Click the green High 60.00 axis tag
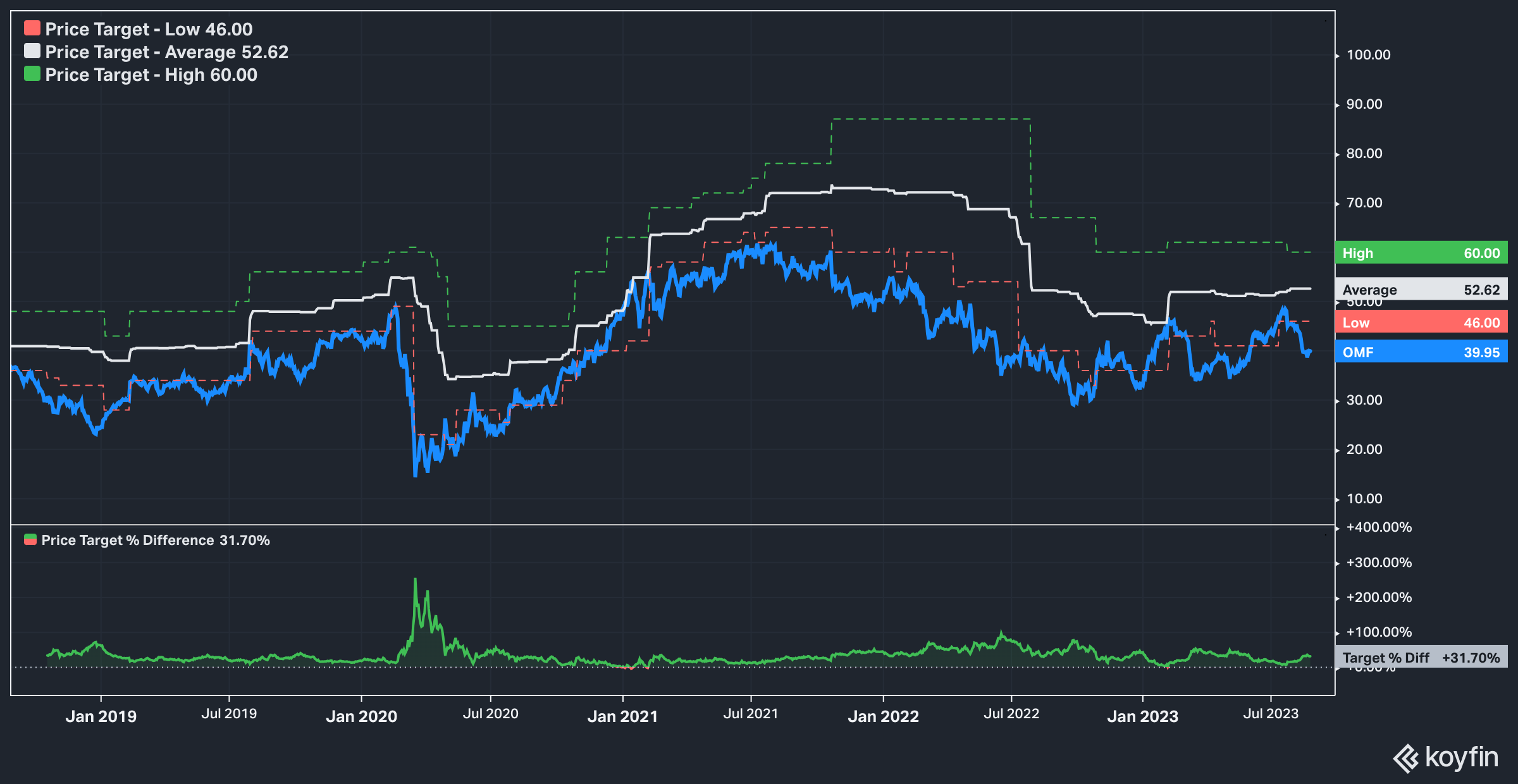Screen dimensions: 1518x784 1421,253
